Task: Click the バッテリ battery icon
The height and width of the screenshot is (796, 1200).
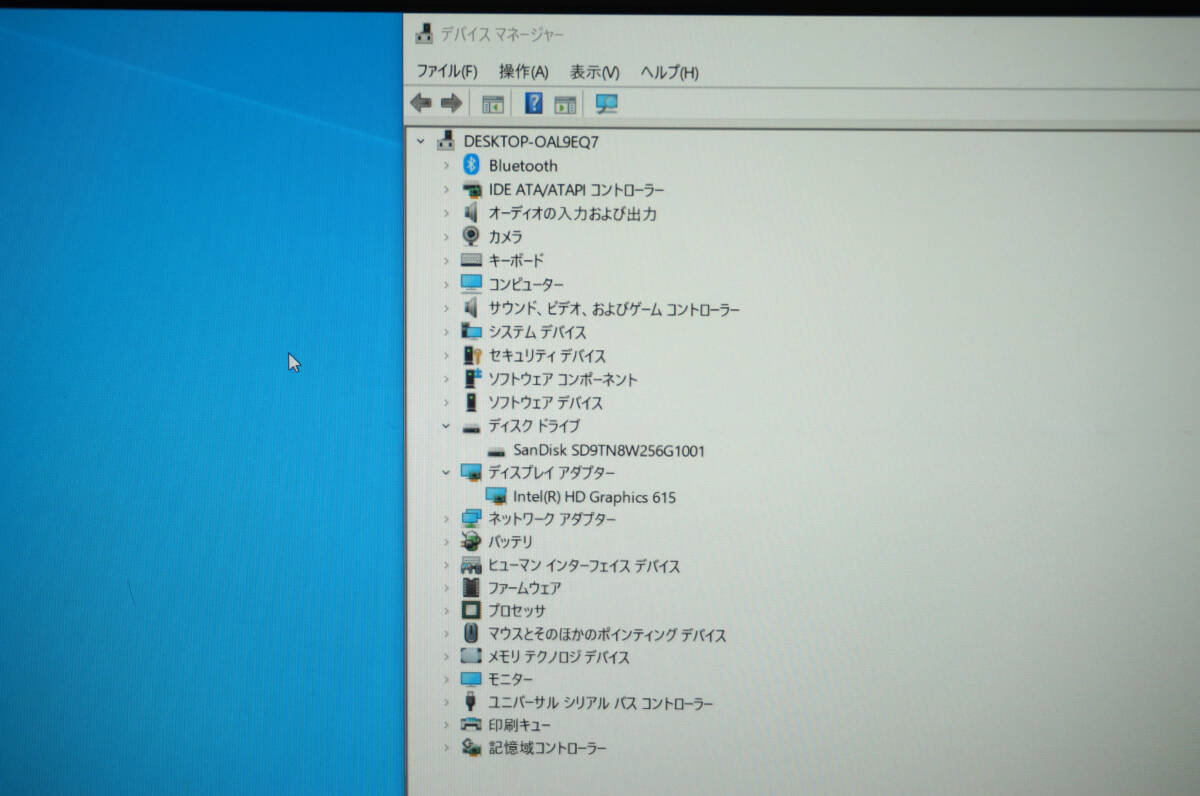Action: coord(471,541)
